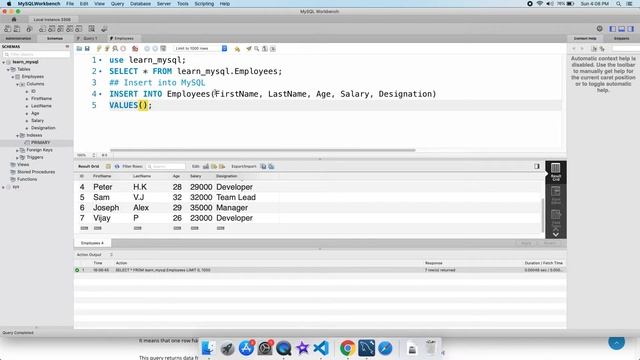Screen dimensions: 640x360
Task: Export recordset icon next to Export/Import
Action: coord(263,167)
